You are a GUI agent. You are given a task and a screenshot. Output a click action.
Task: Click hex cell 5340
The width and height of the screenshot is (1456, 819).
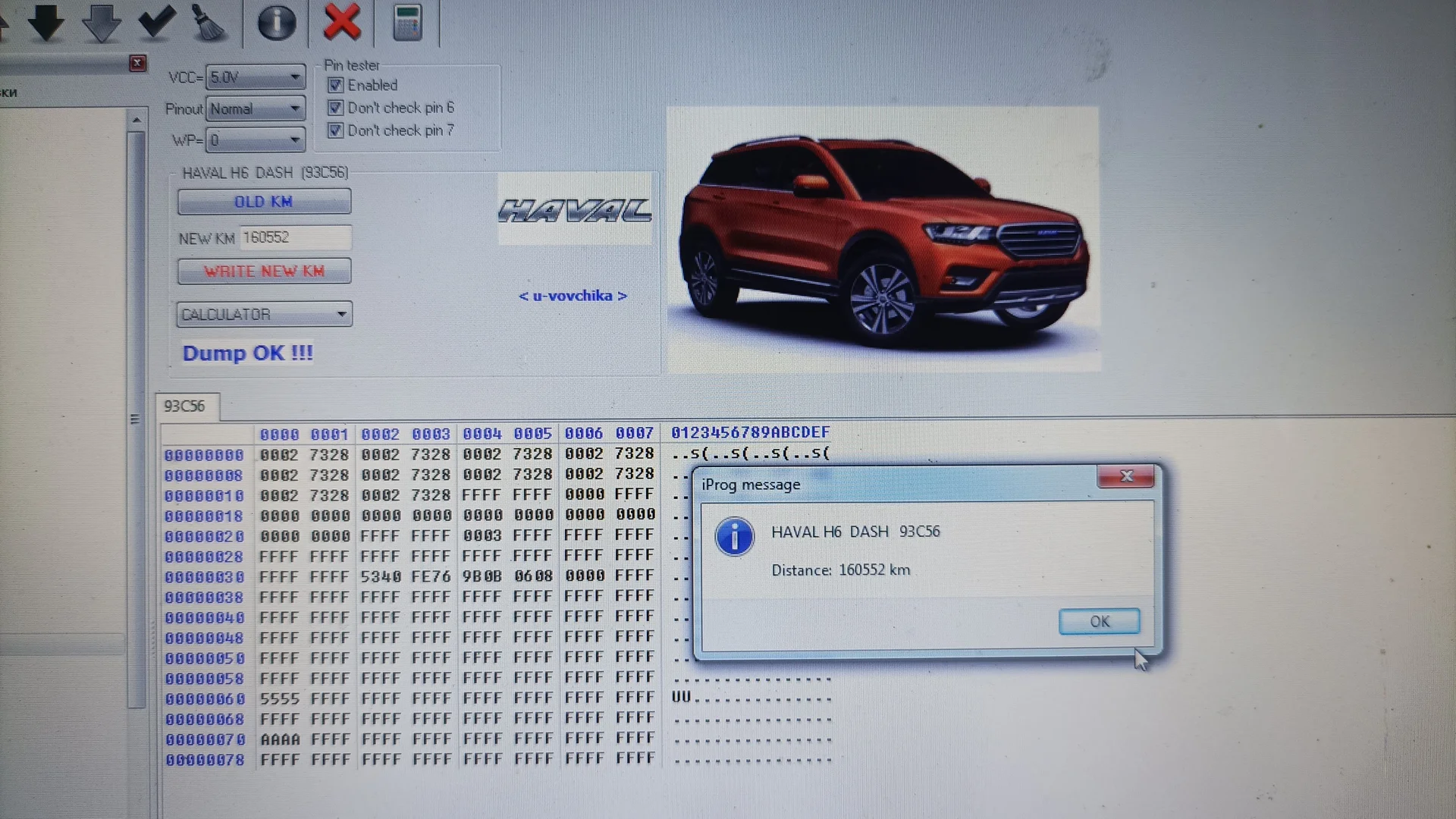(381, 576)
